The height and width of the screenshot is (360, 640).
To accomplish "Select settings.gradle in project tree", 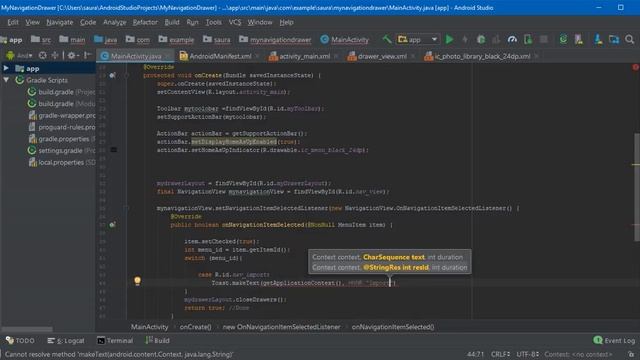I will [x=61, y=151].
